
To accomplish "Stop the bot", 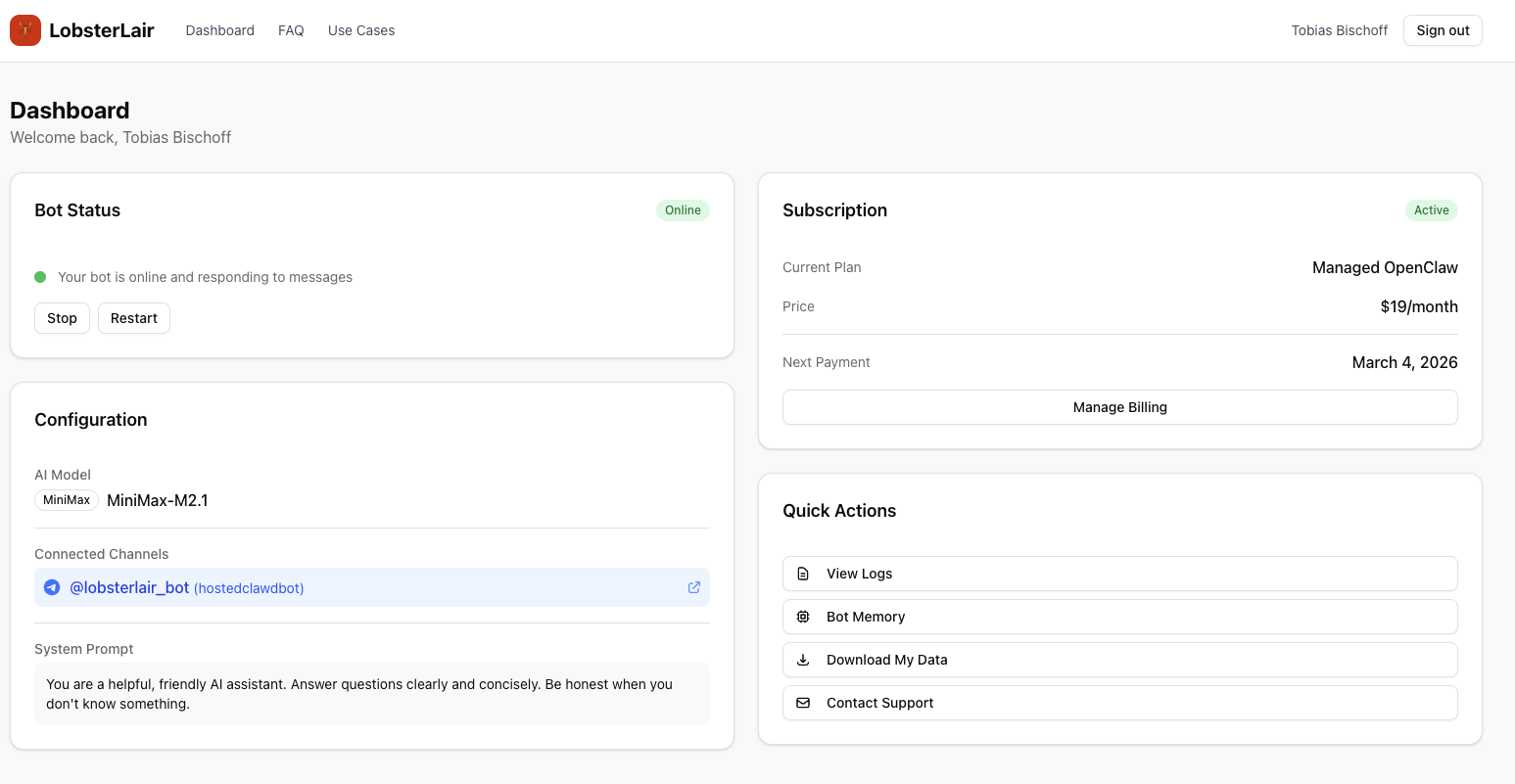I will (x=62, y=318).
